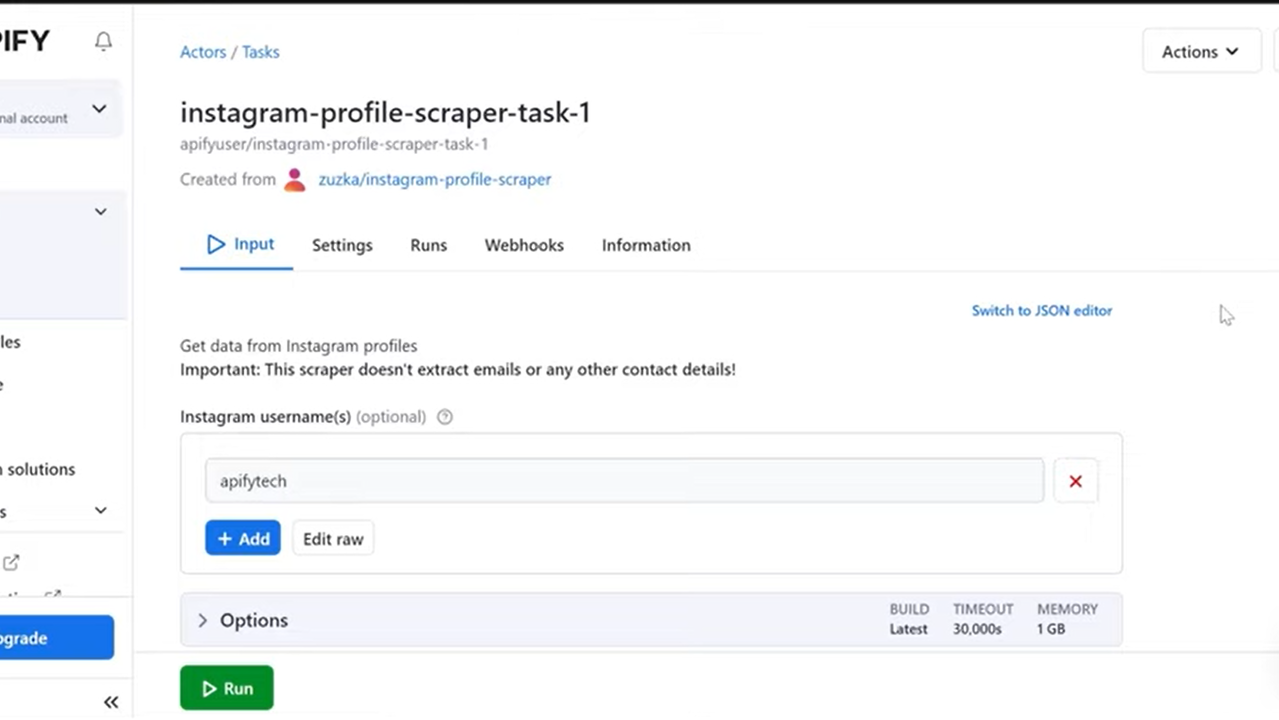Open the help tooltip beside Instagram username(s)
Screen dimensions: 1279x720
click(444, 417)
